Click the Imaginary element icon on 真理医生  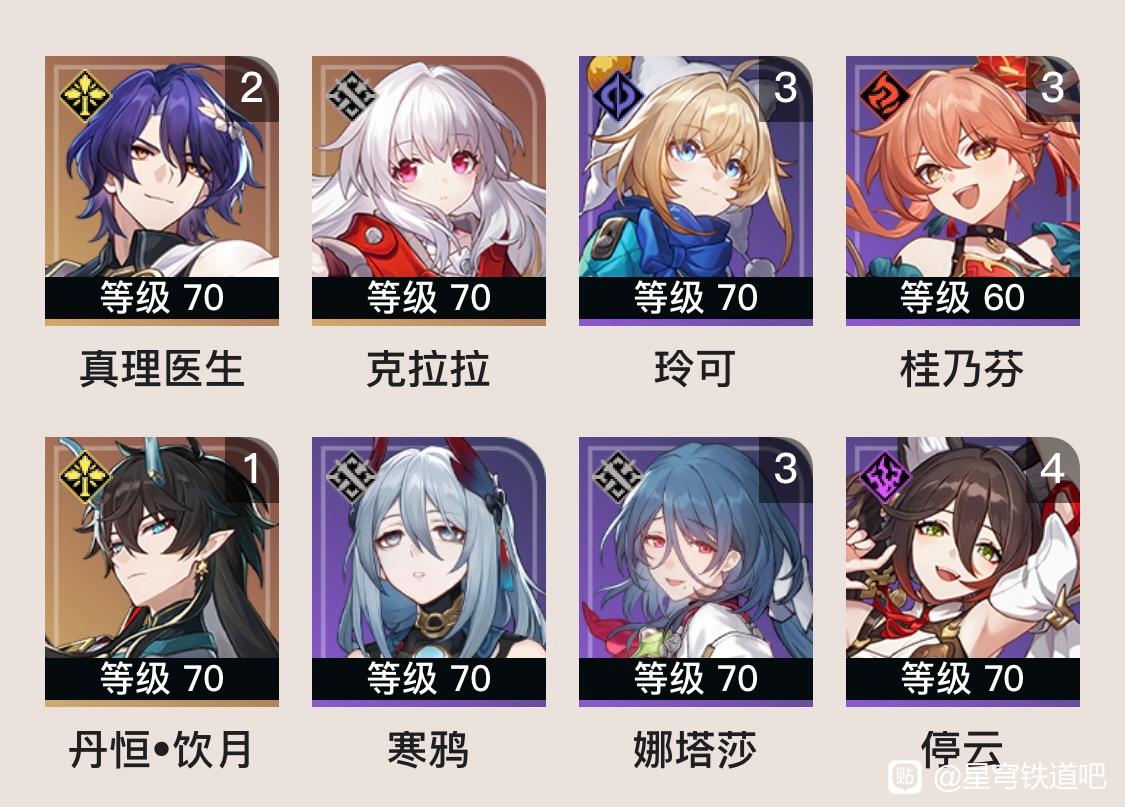click(x=84, y=95)
